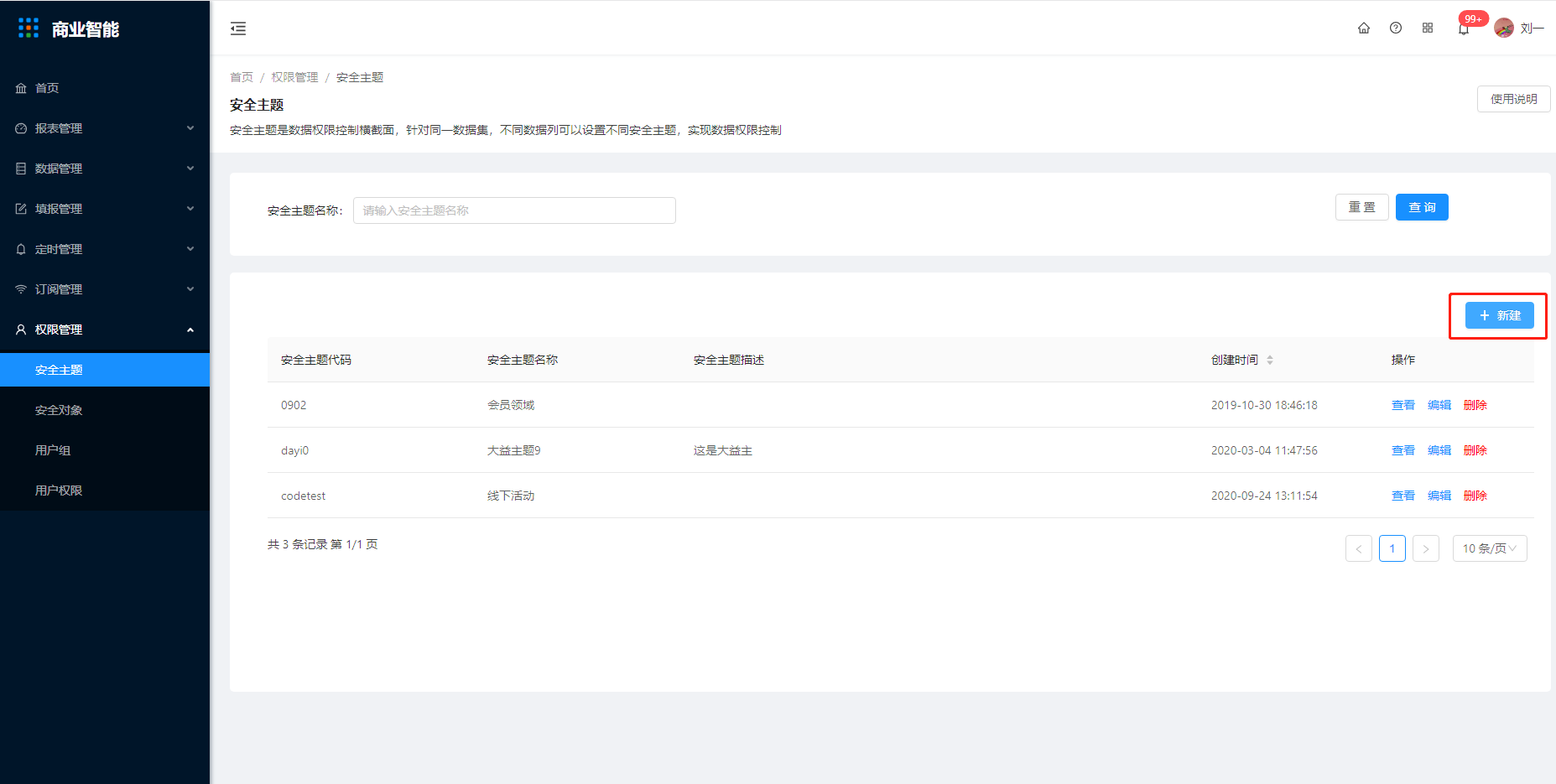Click the 这是大益主 description cell
Viewport: 1556px width, 784px height.
click(x=723, y=450)
